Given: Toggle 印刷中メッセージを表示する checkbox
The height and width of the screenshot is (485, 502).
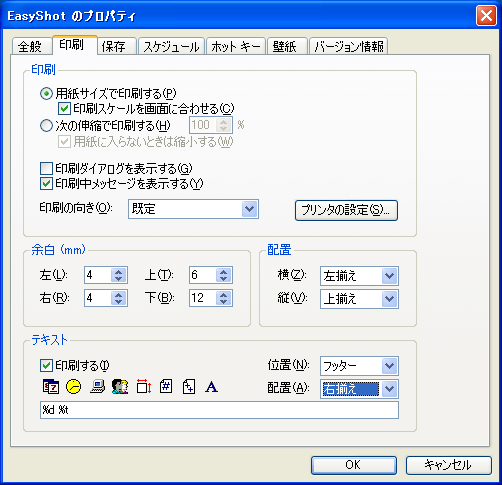Looking at the screenshot, I should 46,184.
